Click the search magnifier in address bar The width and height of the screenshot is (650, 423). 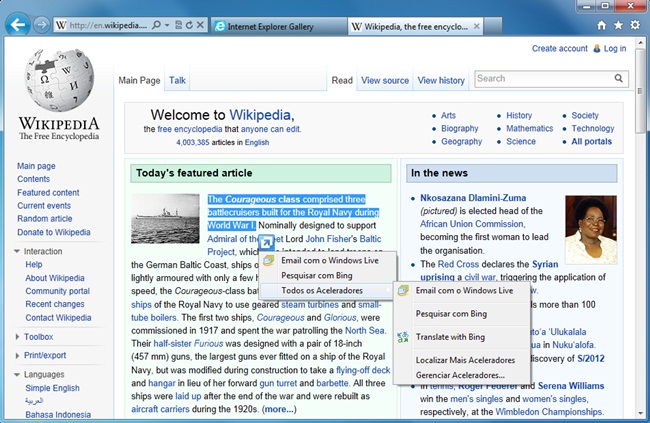[156, 25]
